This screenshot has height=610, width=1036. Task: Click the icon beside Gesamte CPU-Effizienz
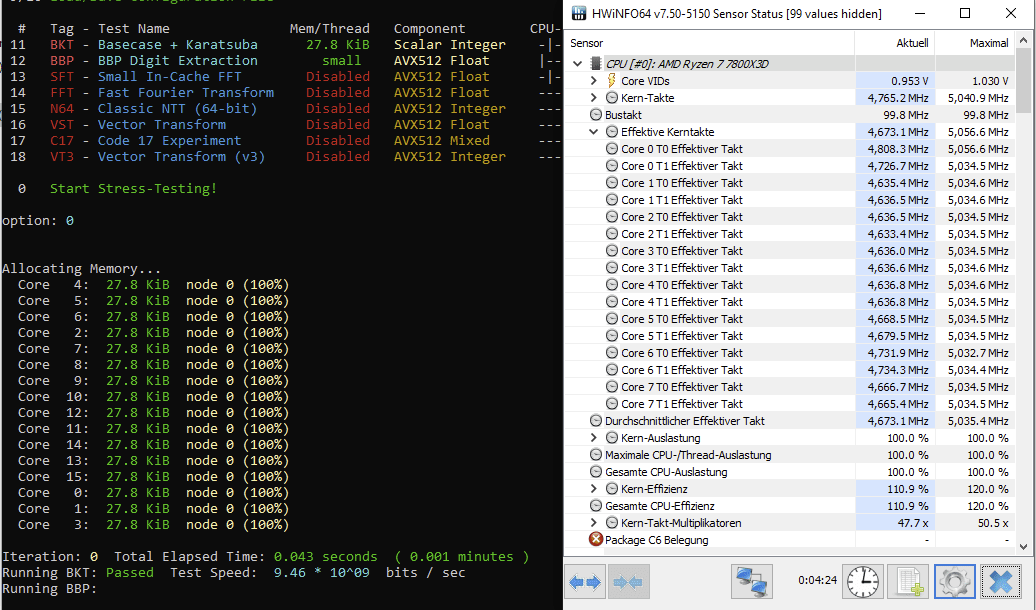click(596, 506)
